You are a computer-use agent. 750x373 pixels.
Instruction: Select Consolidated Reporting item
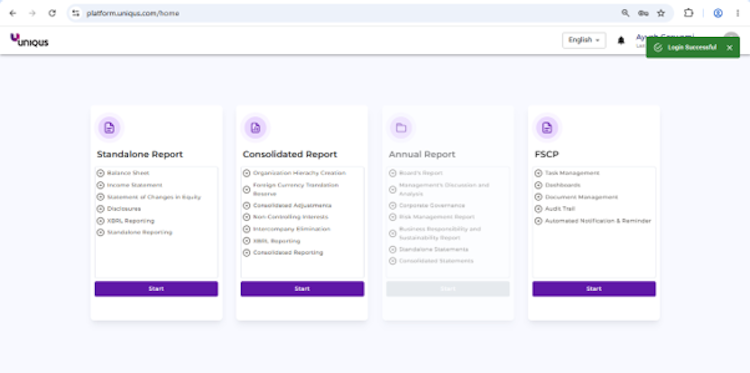[x=288, y=252]
